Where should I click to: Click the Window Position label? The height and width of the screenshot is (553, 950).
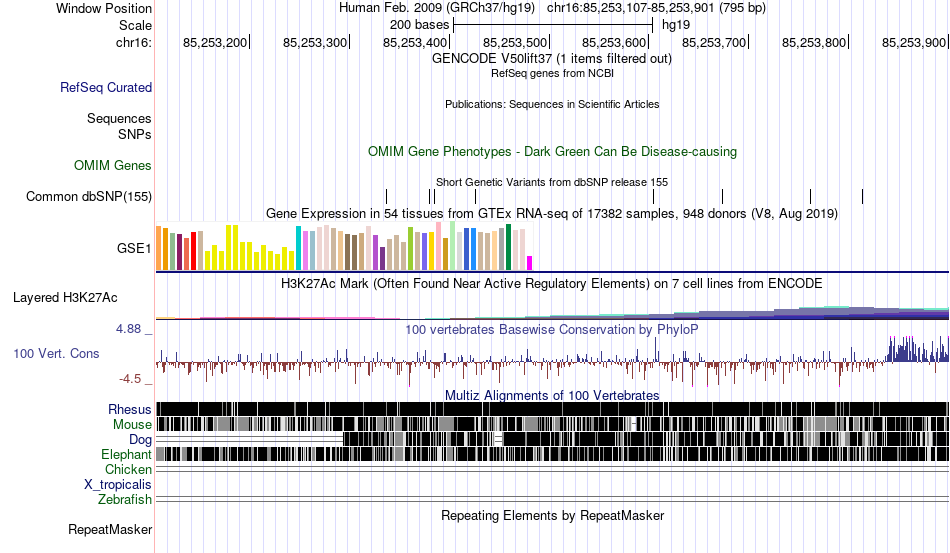coord(104,8)
